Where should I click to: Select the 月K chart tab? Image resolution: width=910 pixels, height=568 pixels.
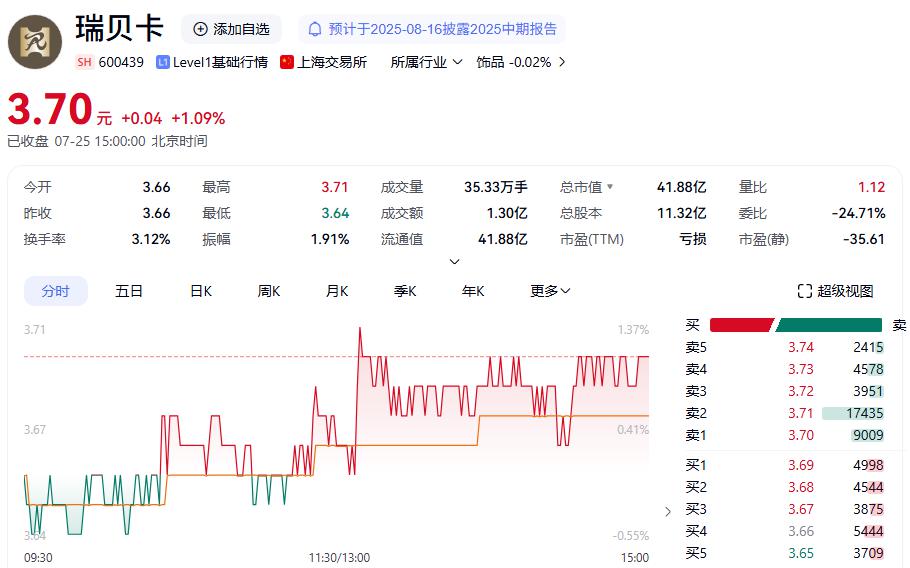coord(337,291)
